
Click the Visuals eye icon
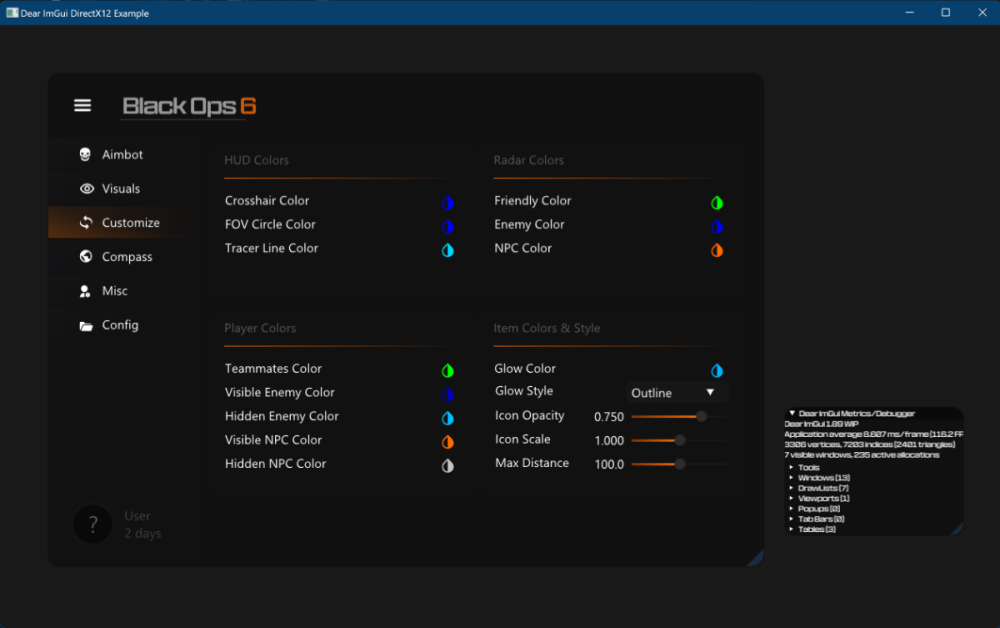point(86,189)
